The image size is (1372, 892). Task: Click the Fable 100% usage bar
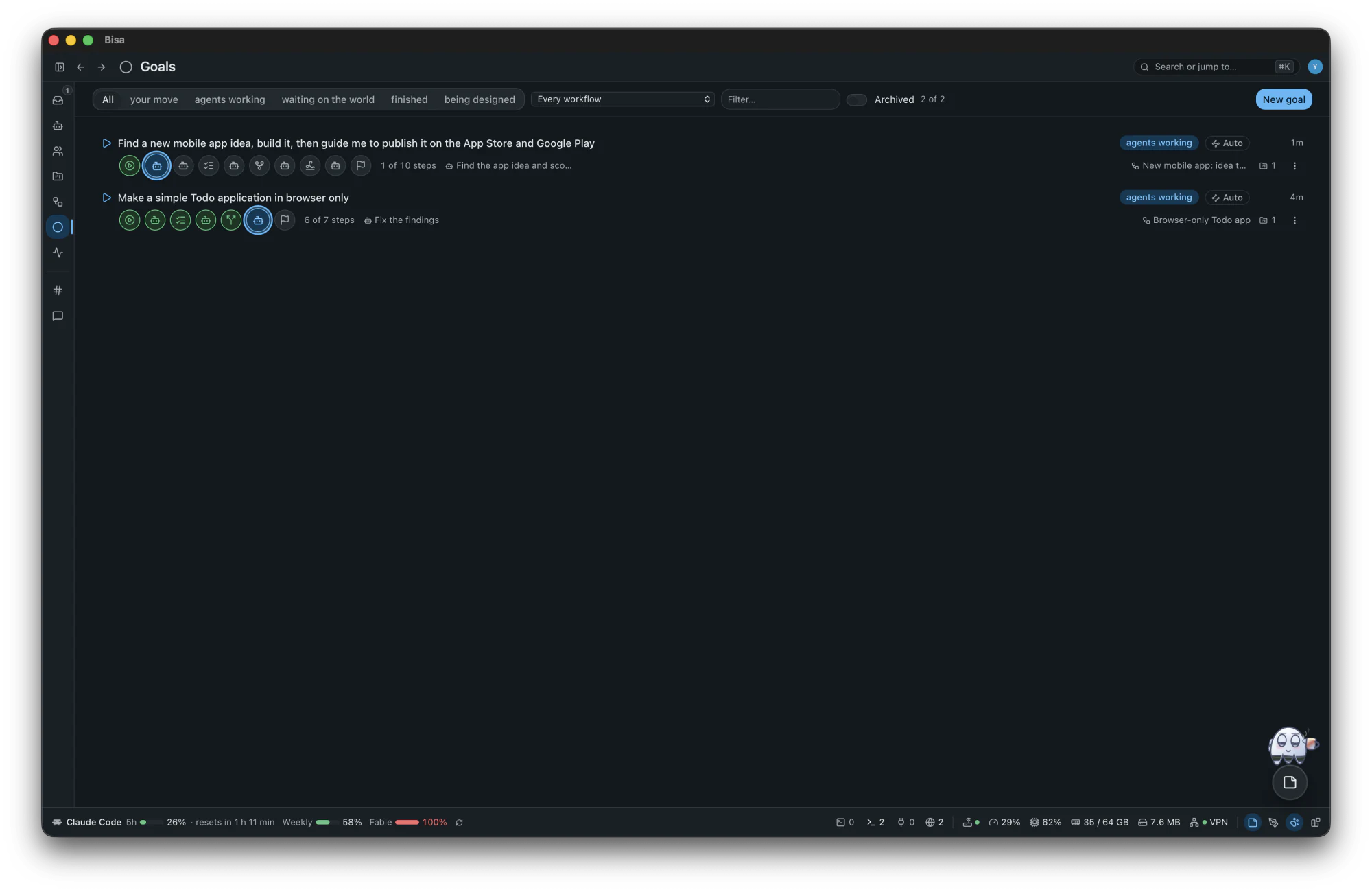pyautogui.click(x=407, y=823)
